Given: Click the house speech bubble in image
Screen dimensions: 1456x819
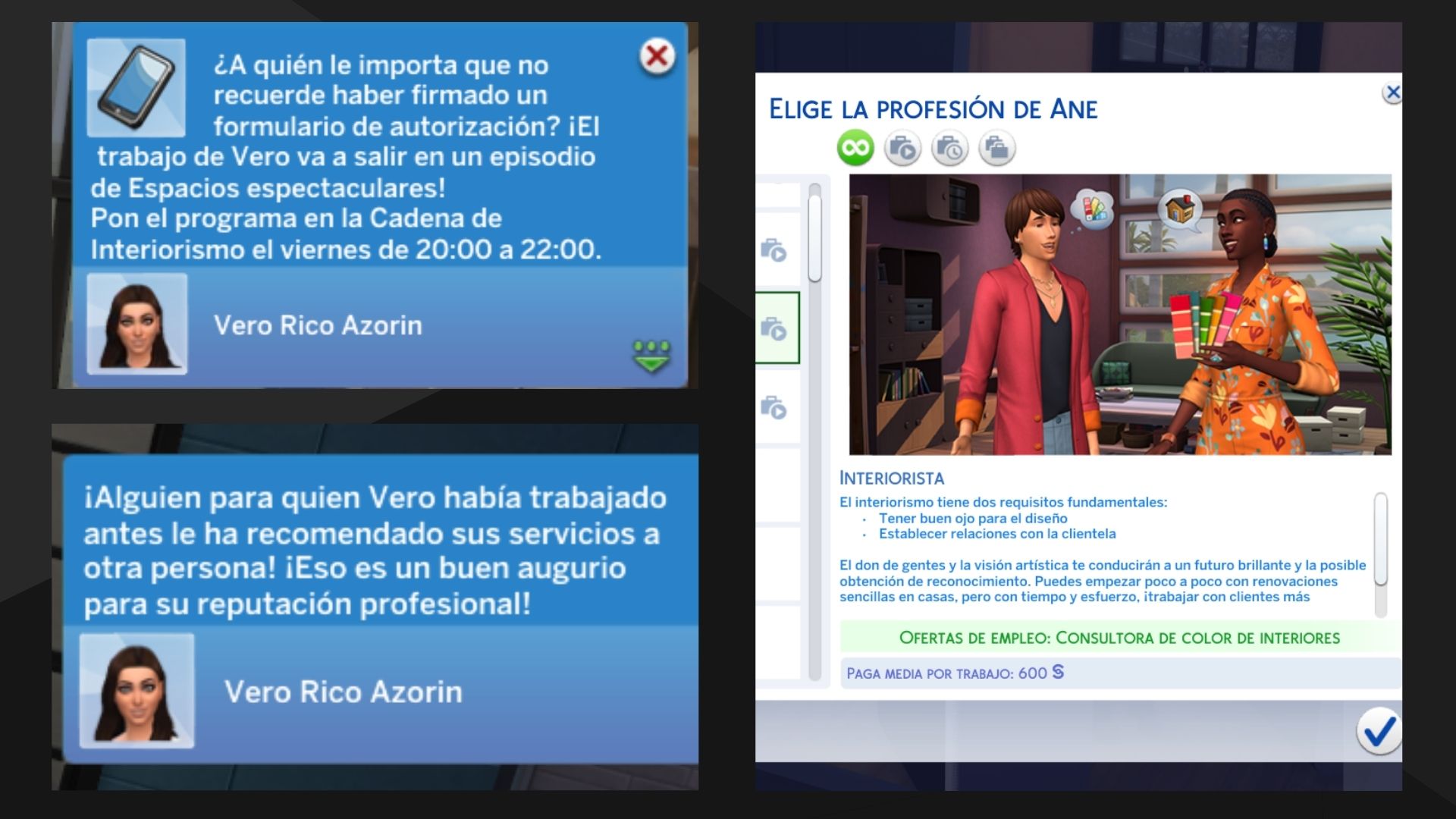Looking at the screenshot, I should (x=1180, y=209).
